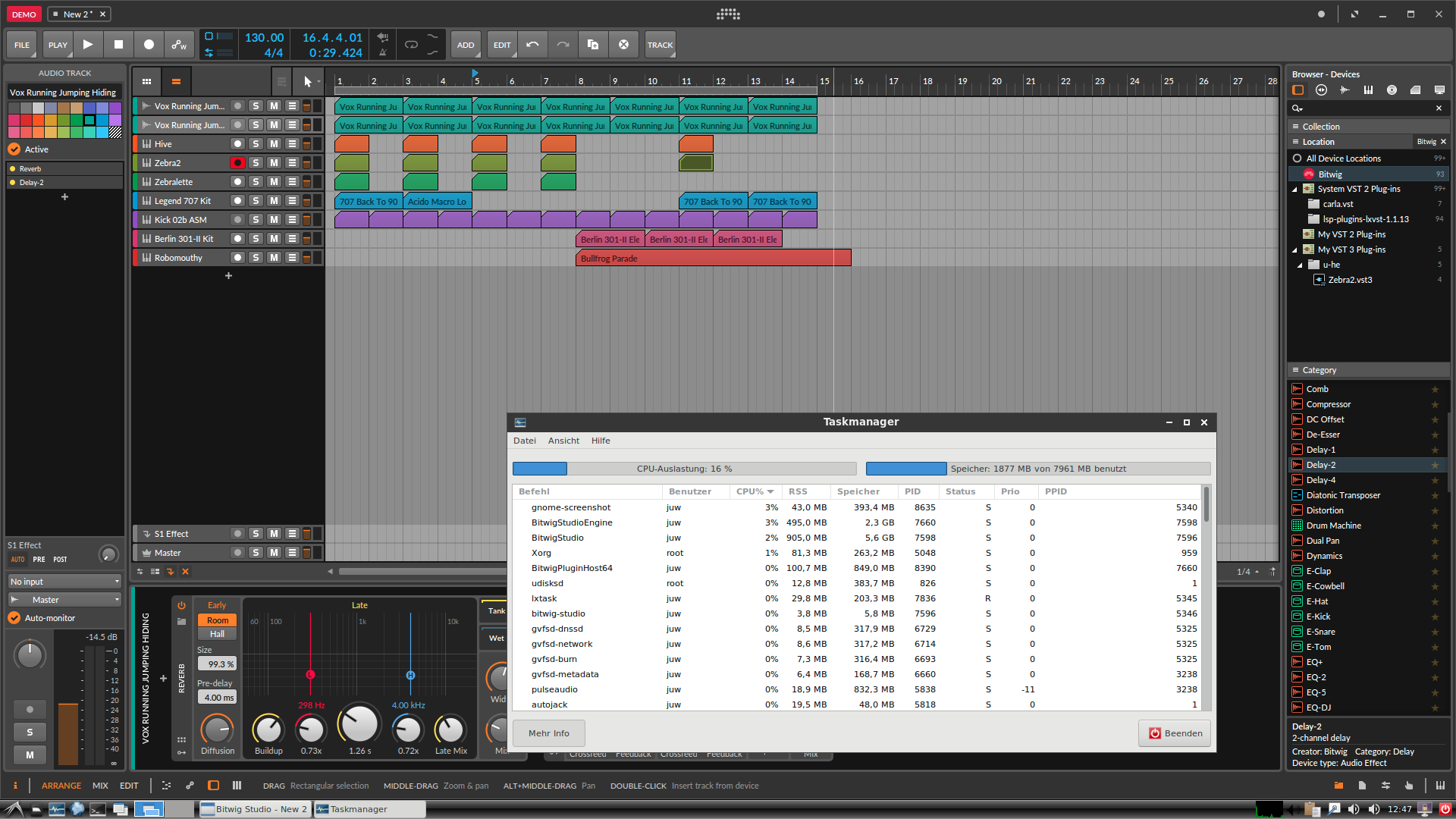Solo the Hive track
The height and width of the screenshot is (819, 1456).
(256, 144)
